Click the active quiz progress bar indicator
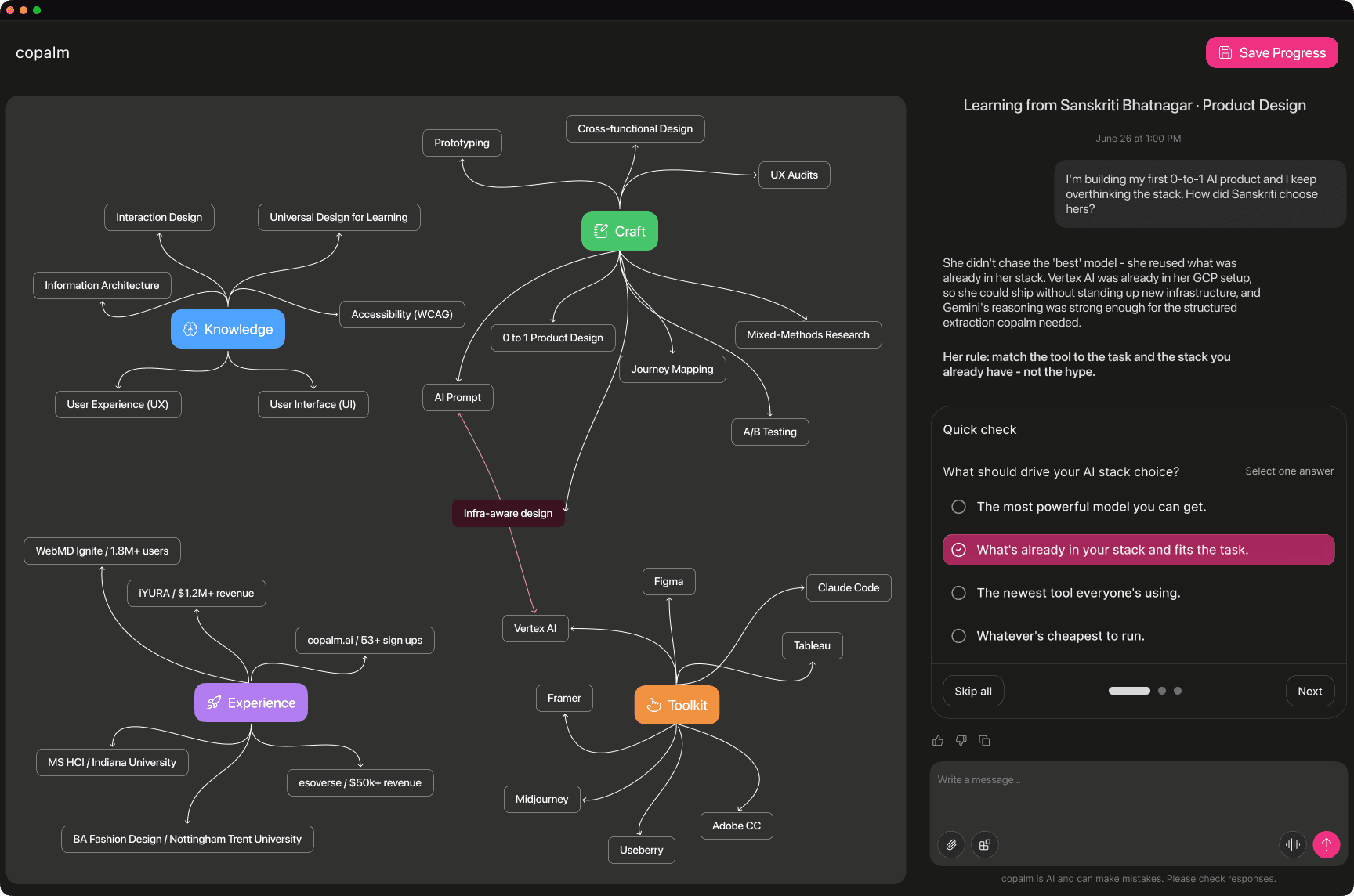1354x896 pixels. pyautogui.click(x=1129, y=691)
